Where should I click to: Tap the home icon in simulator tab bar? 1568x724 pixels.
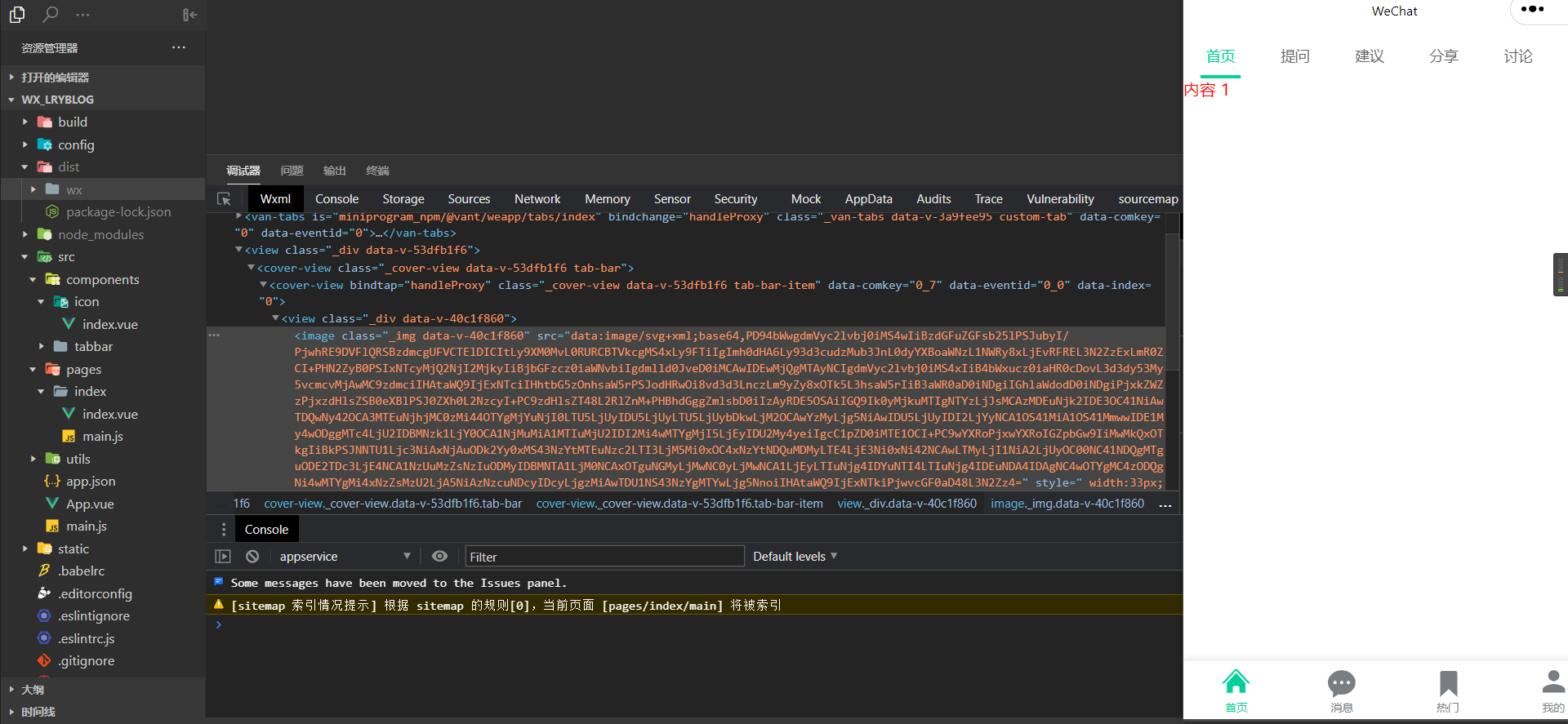click(x=1236, y=682)
